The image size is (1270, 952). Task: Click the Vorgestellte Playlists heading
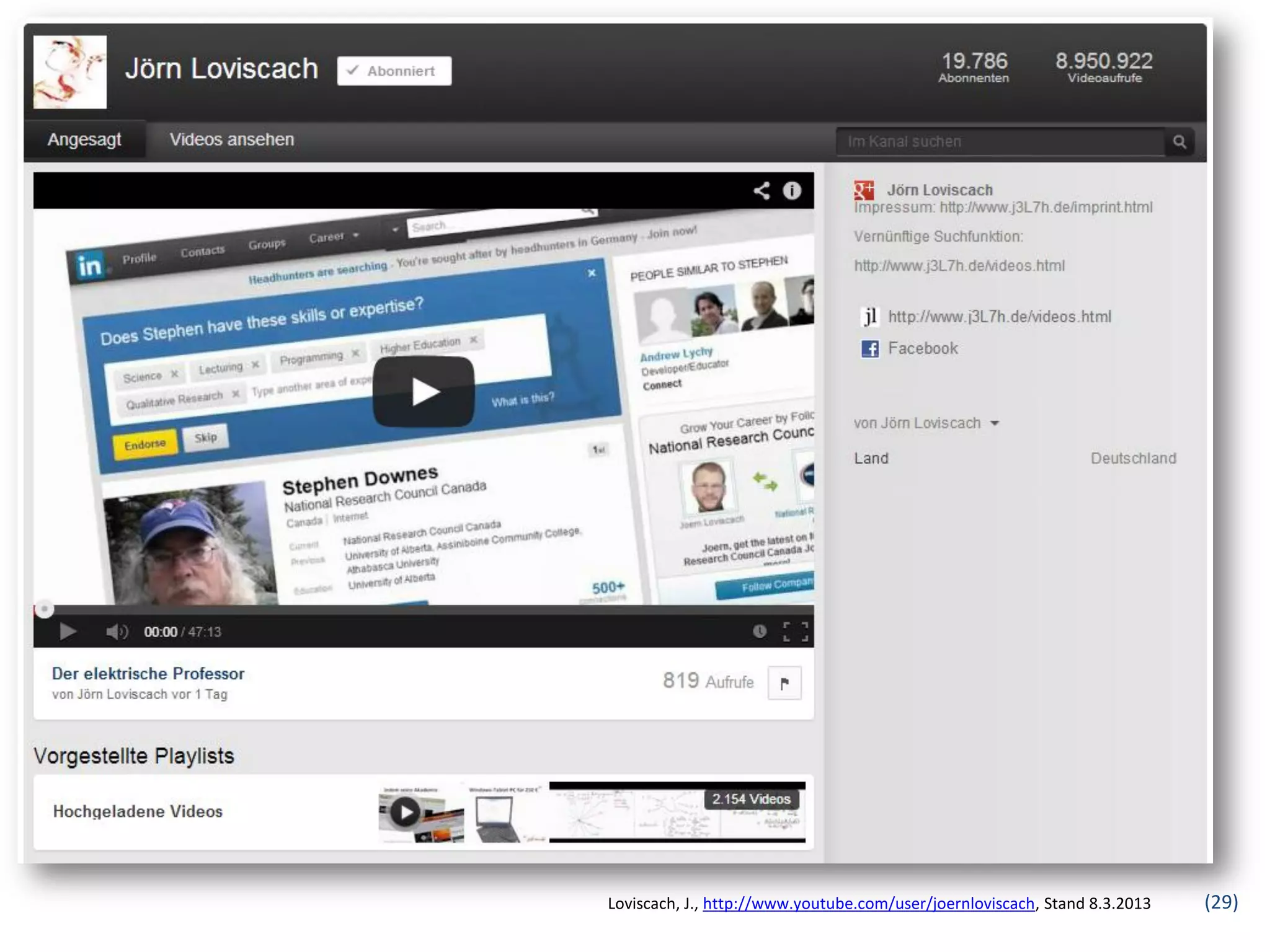(x=134, y=756)
